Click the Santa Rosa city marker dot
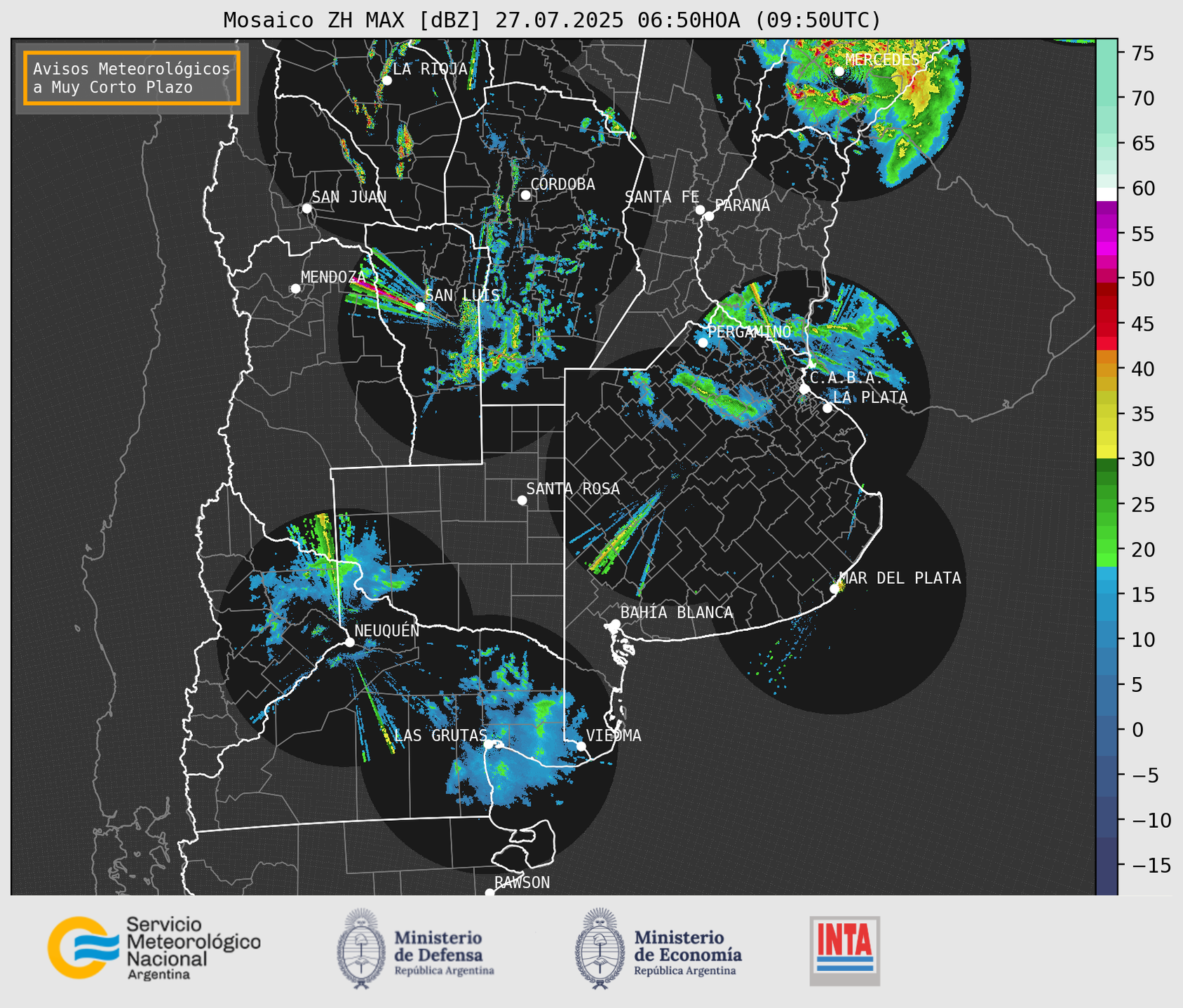 pos(522,500)
